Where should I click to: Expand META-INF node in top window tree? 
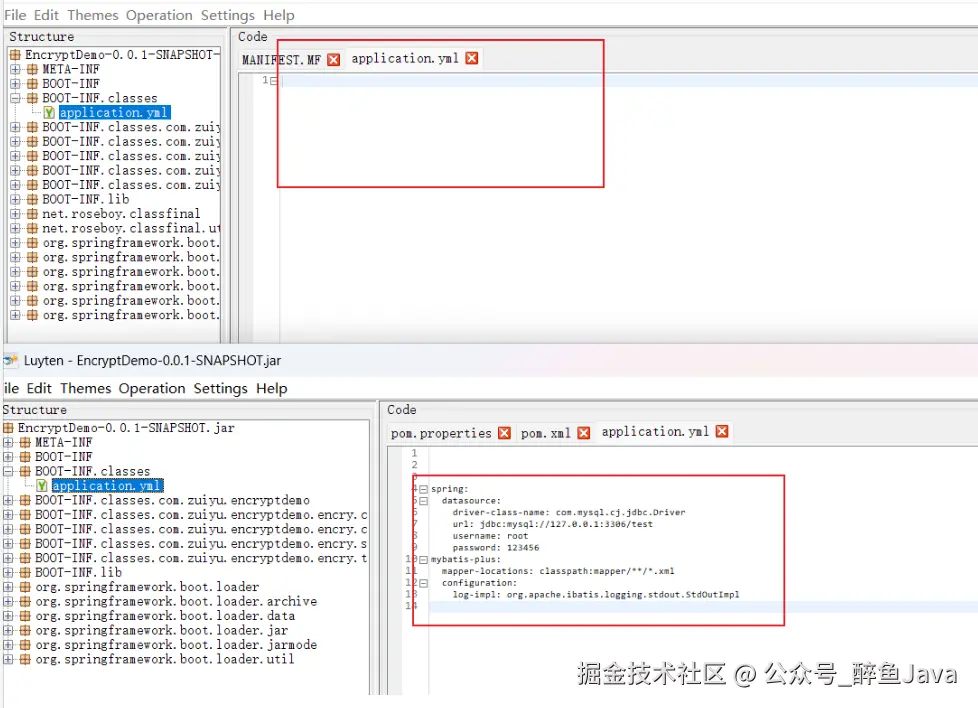point(16,69)
